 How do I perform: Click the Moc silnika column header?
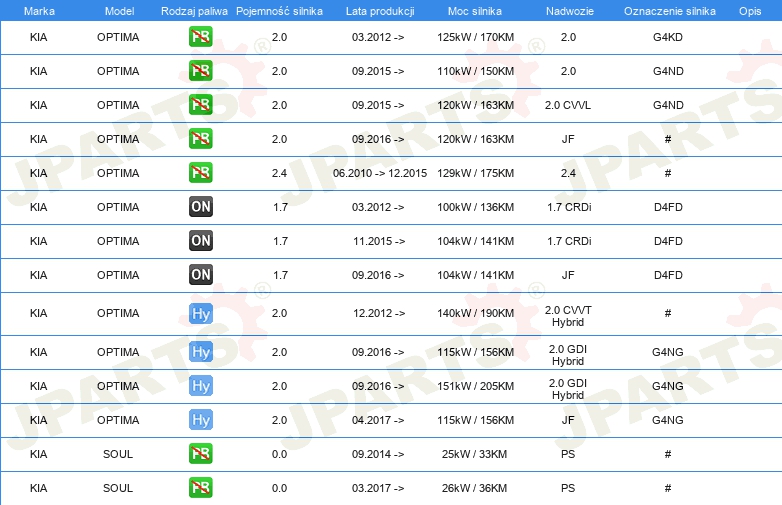tap(475, 11)
